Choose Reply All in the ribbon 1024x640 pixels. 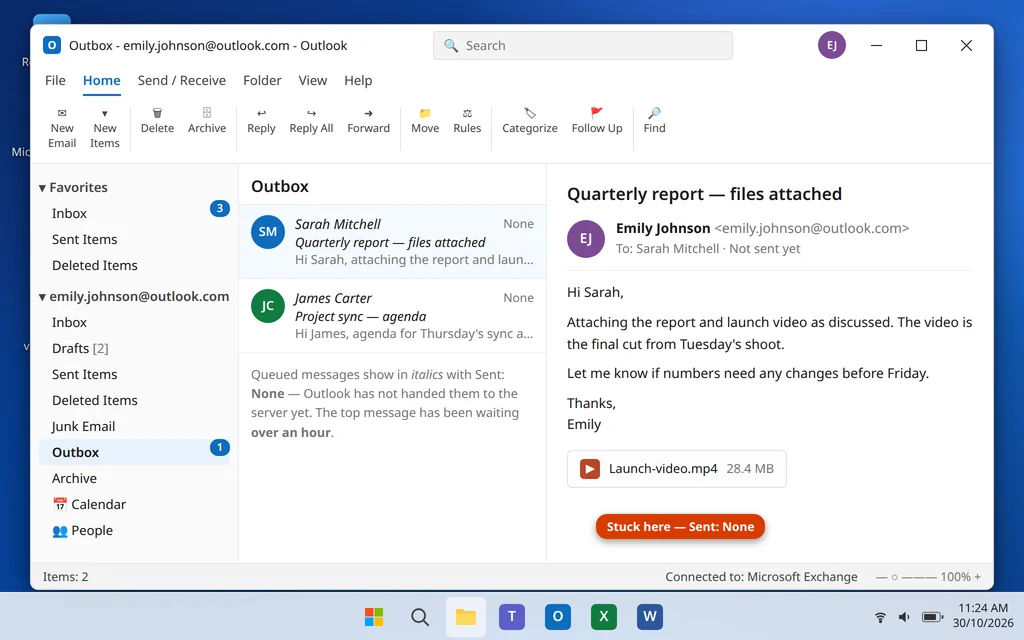[x=312, y=121]
